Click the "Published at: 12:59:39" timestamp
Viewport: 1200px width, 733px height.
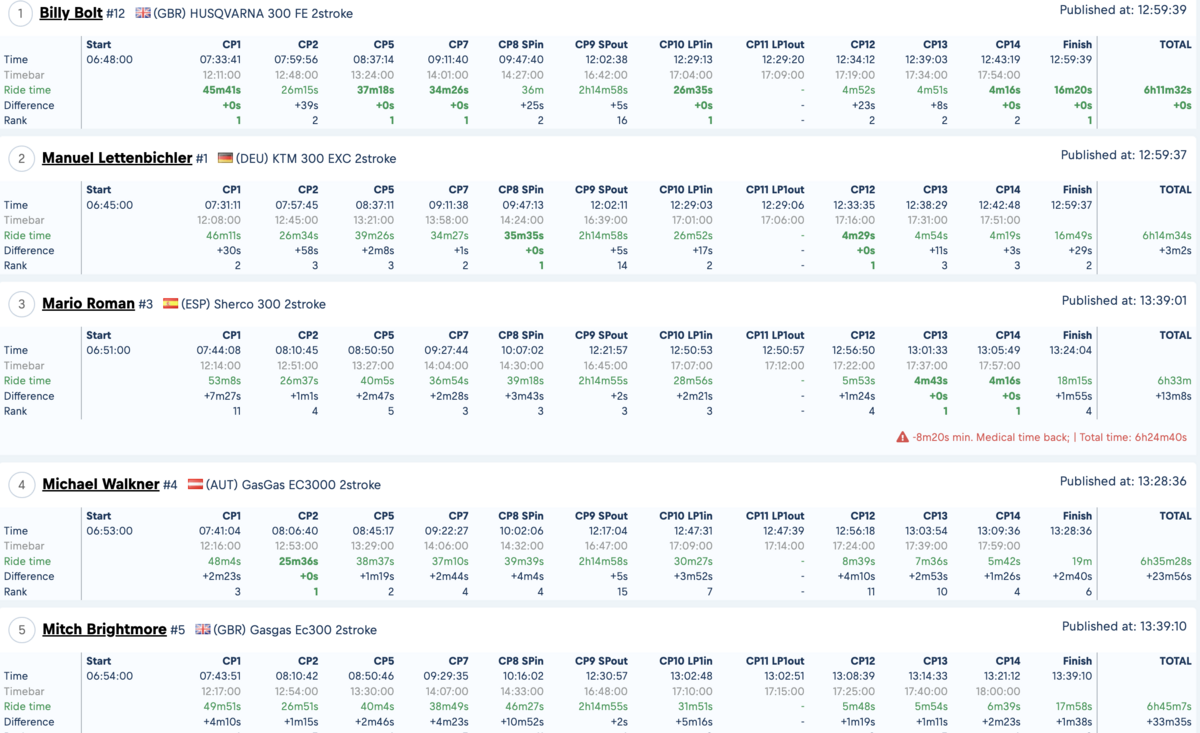click(1124, 10)
